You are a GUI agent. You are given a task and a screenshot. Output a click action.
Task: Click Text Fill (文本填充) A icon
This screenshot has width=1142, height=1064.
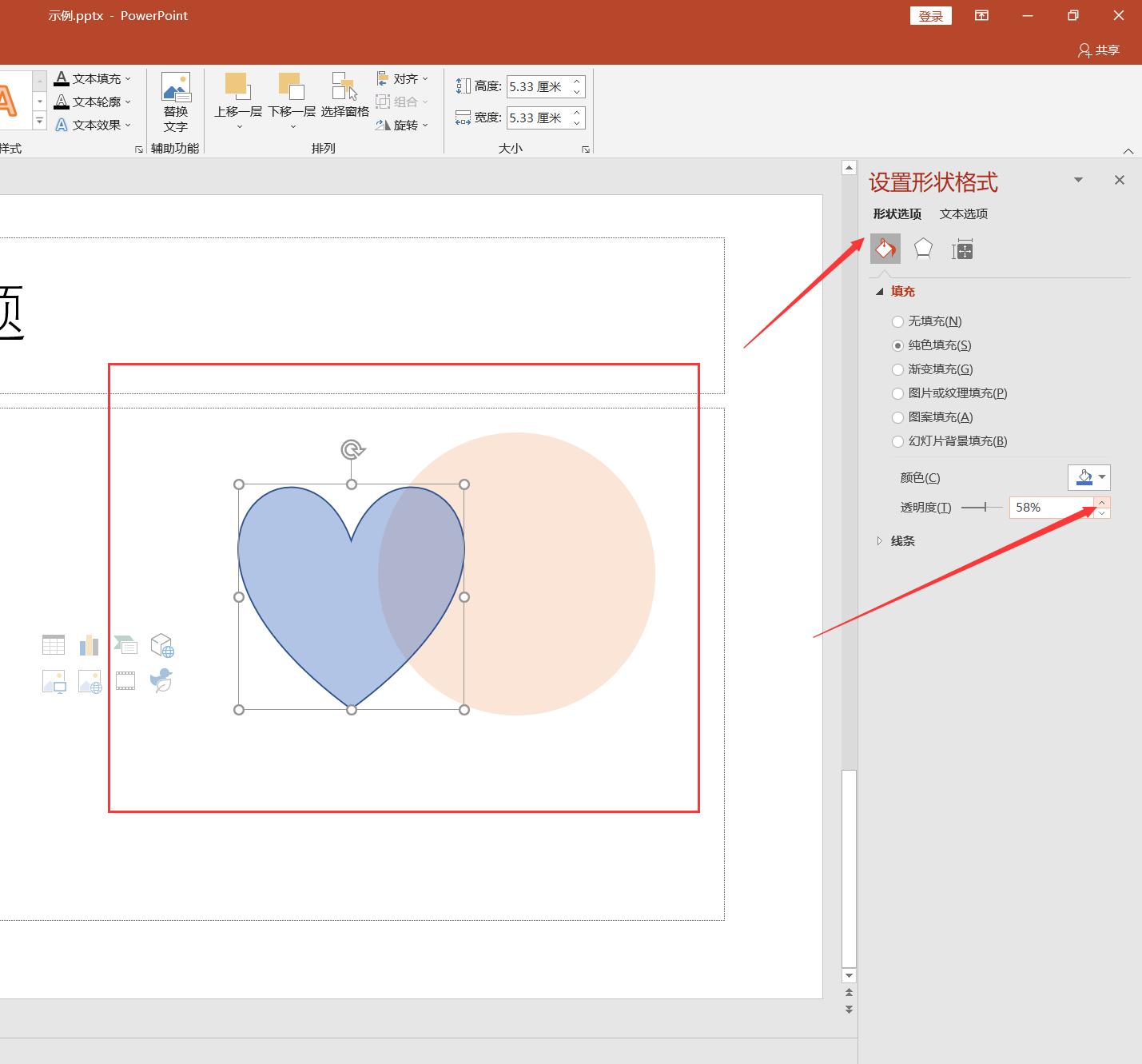click(x=62, y=78)
